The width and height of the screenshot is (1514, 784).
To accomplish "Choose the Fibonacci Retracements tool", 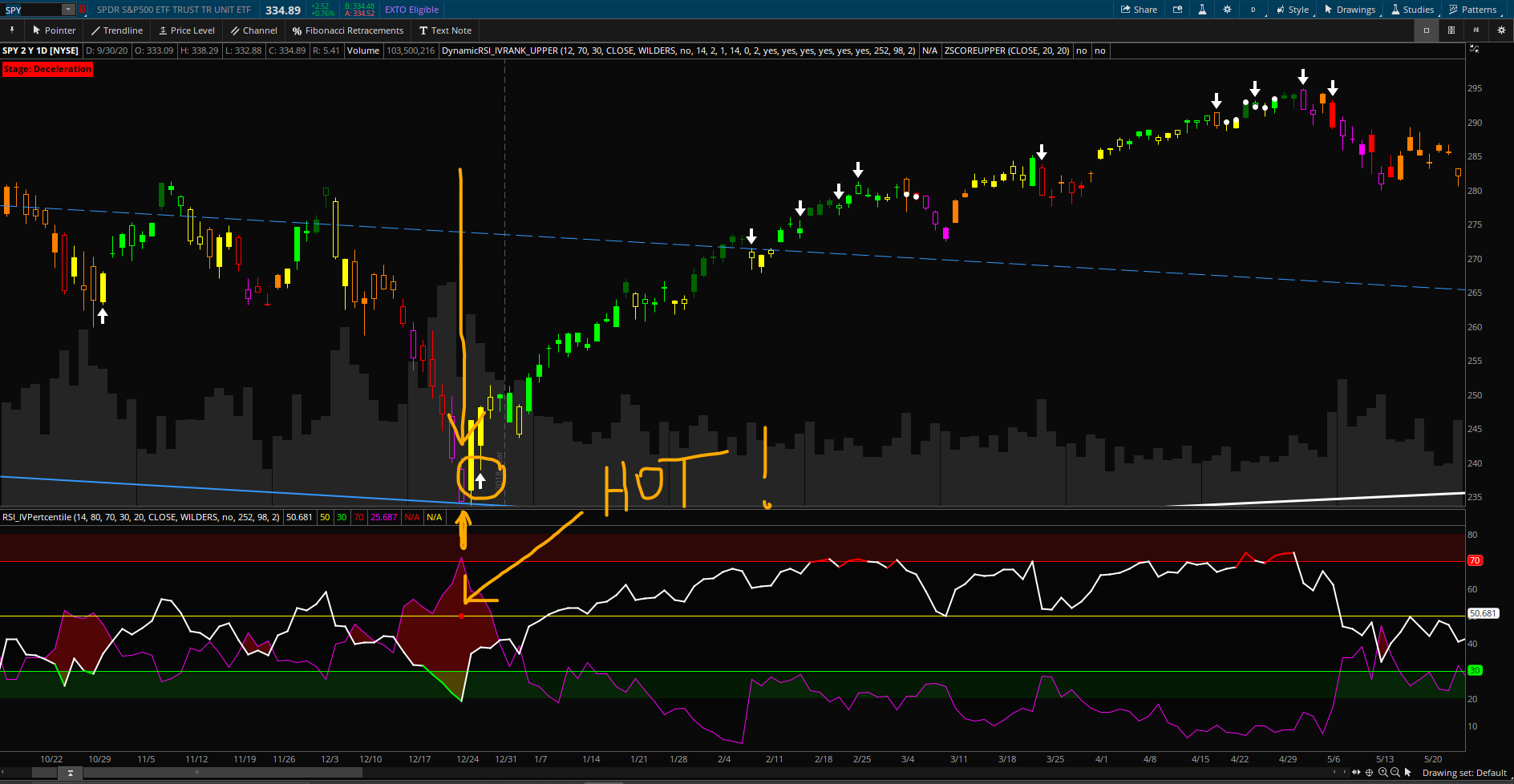I will tap(348, 30).
